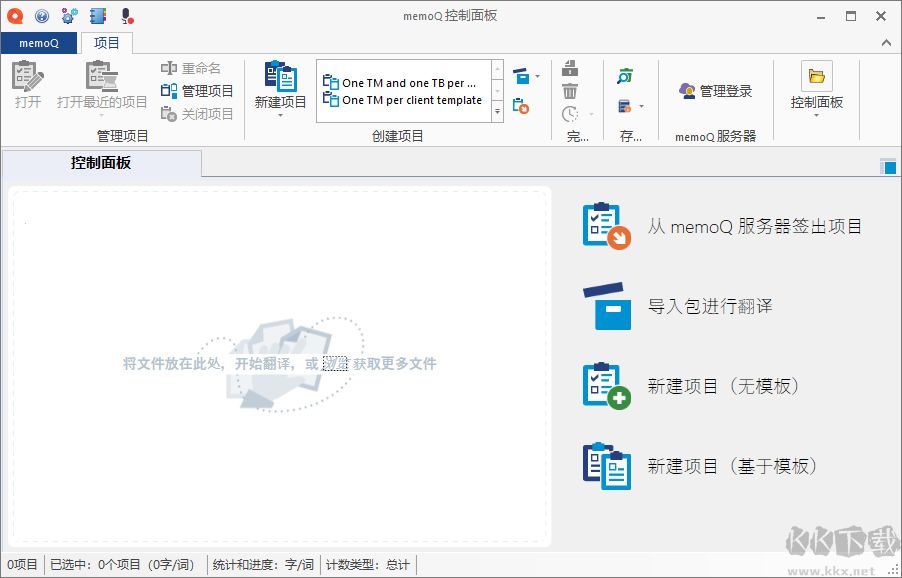Select the 控制面板 document tab
This screenshot has height=578, width=902.
(101, 163)
